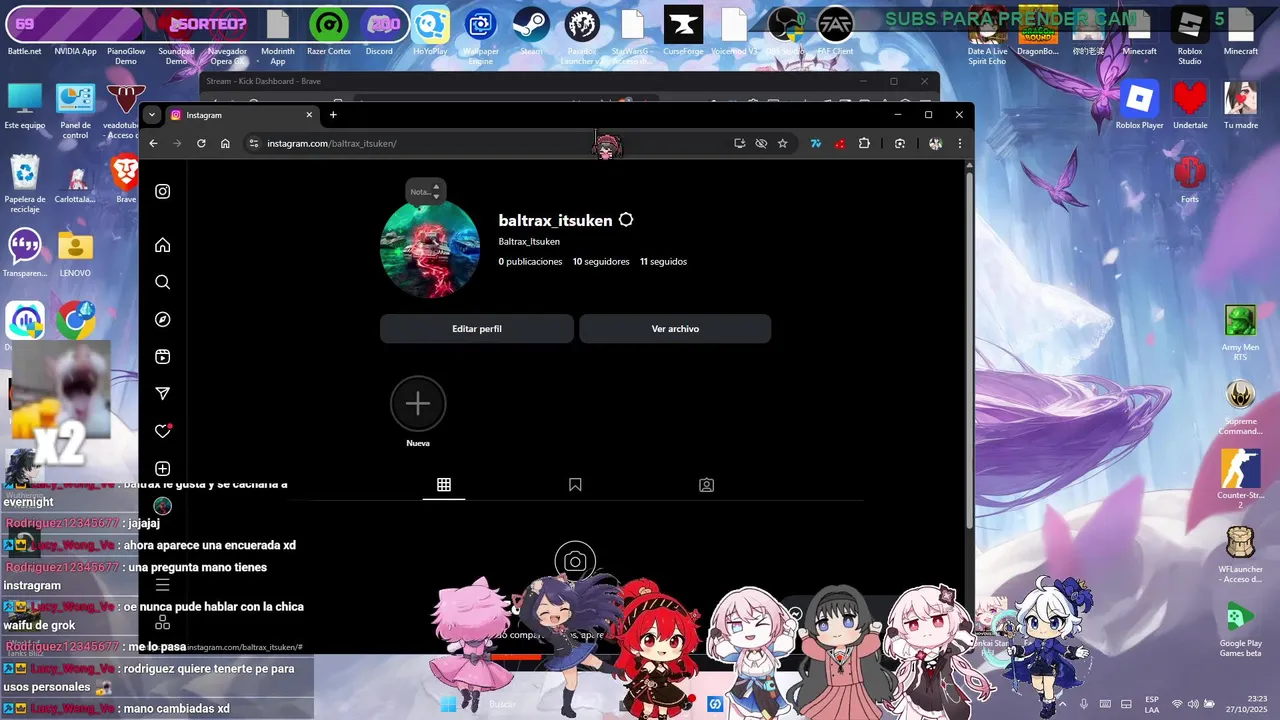Open the Counter-Strike 2 desktop shortcut
The width and height of the screenshot is (1280, 720).
coord(1241,480)
